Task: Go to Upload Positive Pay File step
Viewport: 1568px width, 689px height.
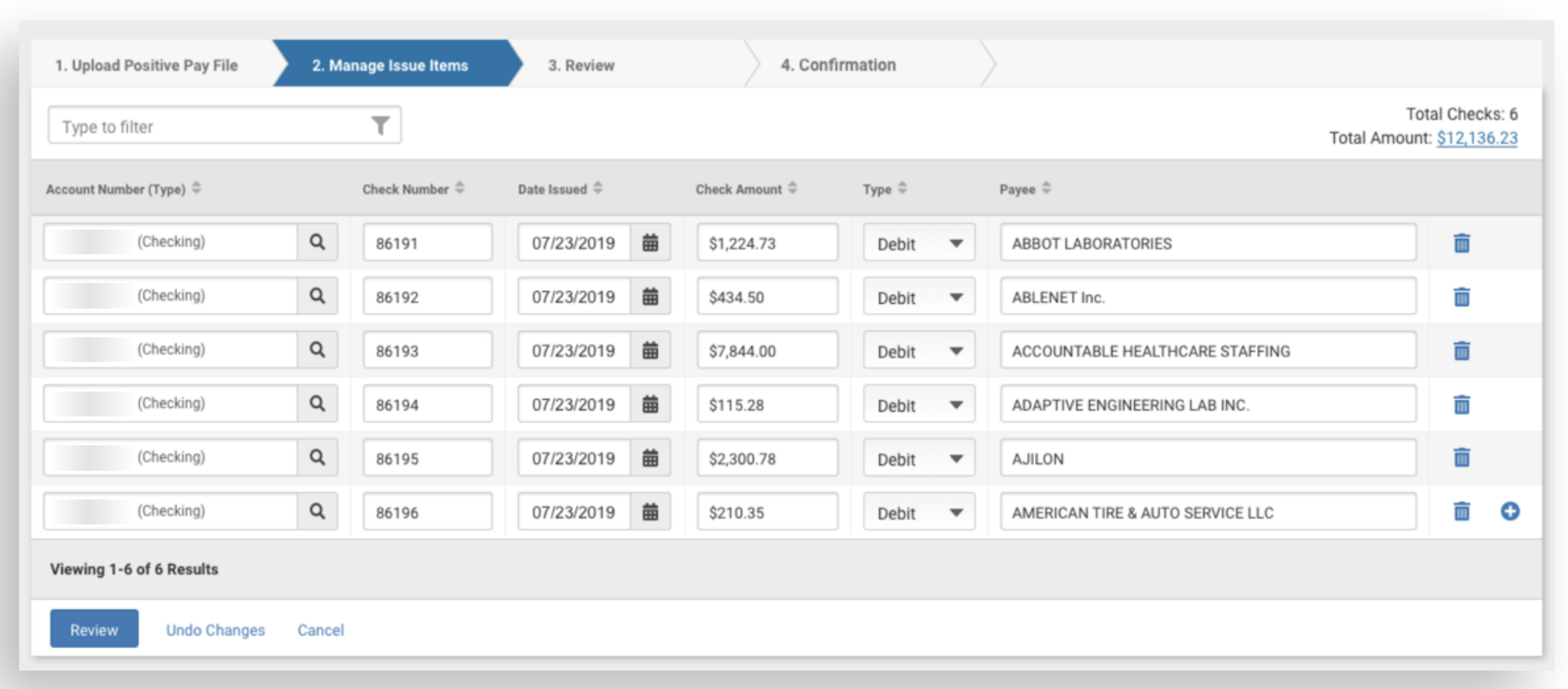Action: pyautogui.click(x=146, y=66)
